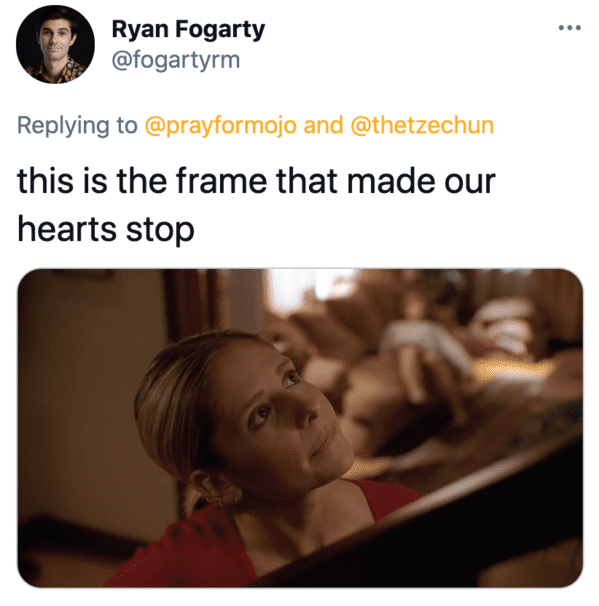
Task: Open Ryan Fogarty's profile picture
Action: coord(55,44)
